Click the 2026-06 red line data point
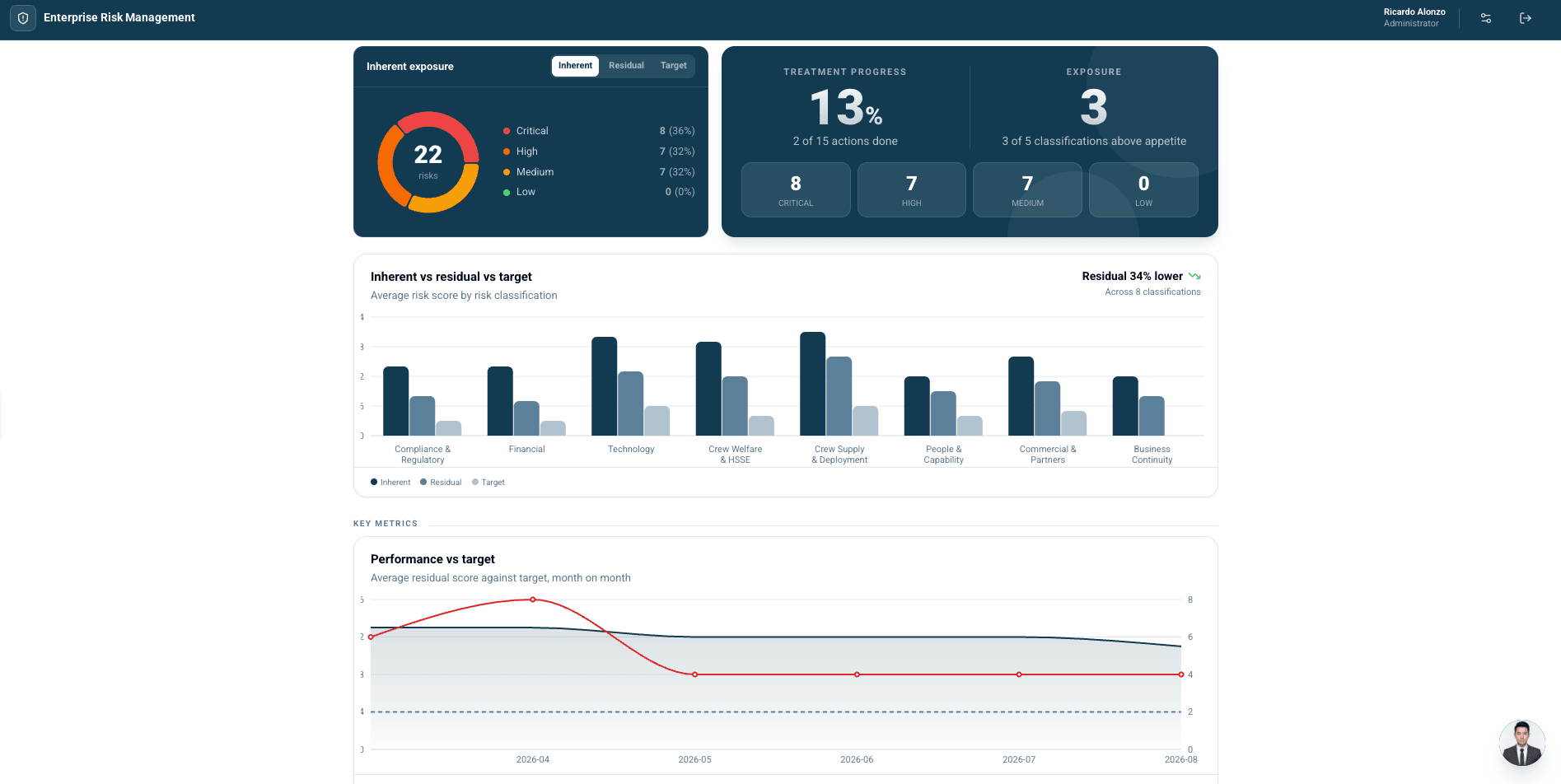The height and width of the screenshot is (784, 1561). (x=857, y=674)
